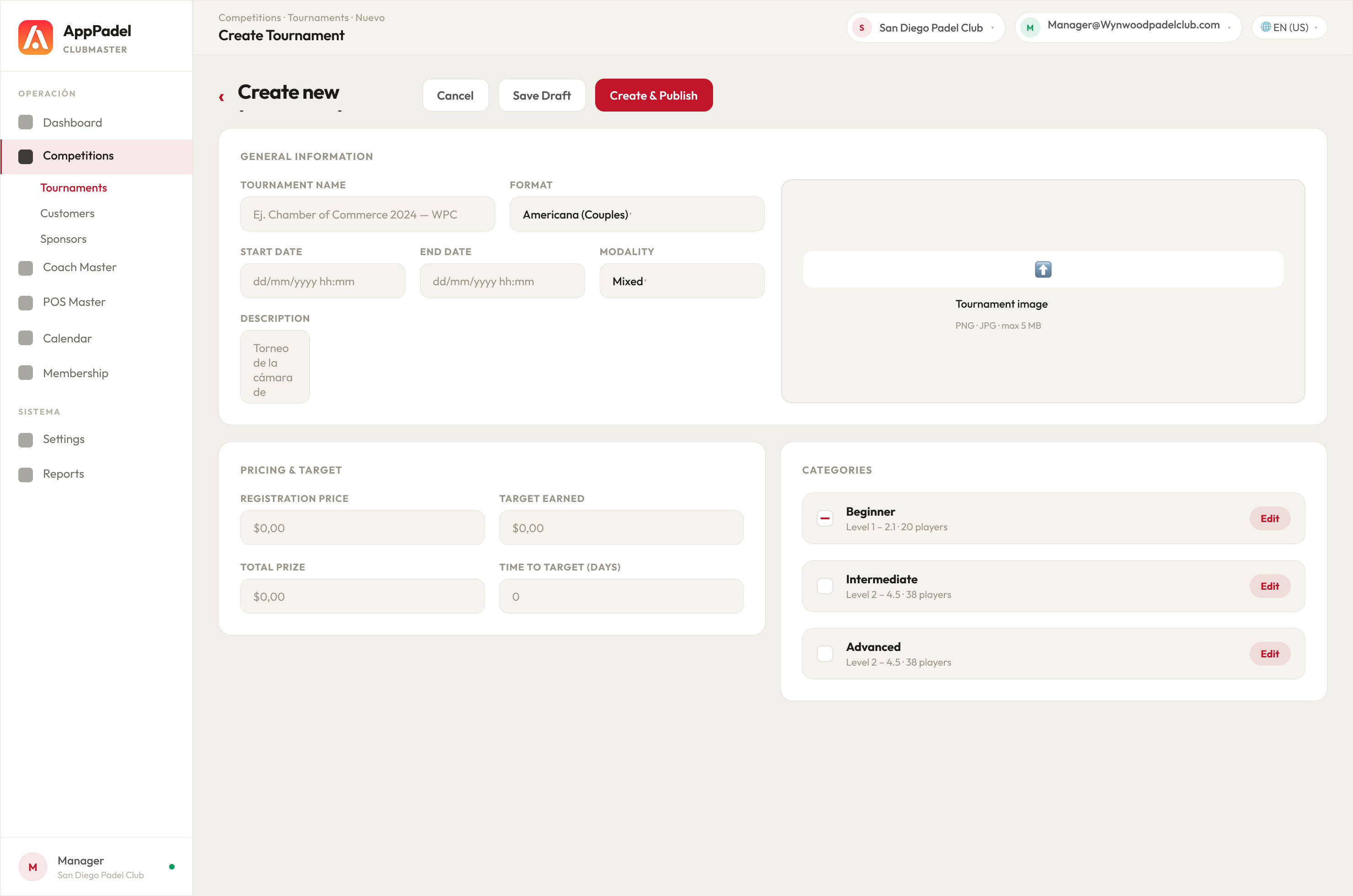Viewport: 1353px width, 896px height.
Task: Click the Target Earned field
Action: pyautogui.click(x=621, y=528)
